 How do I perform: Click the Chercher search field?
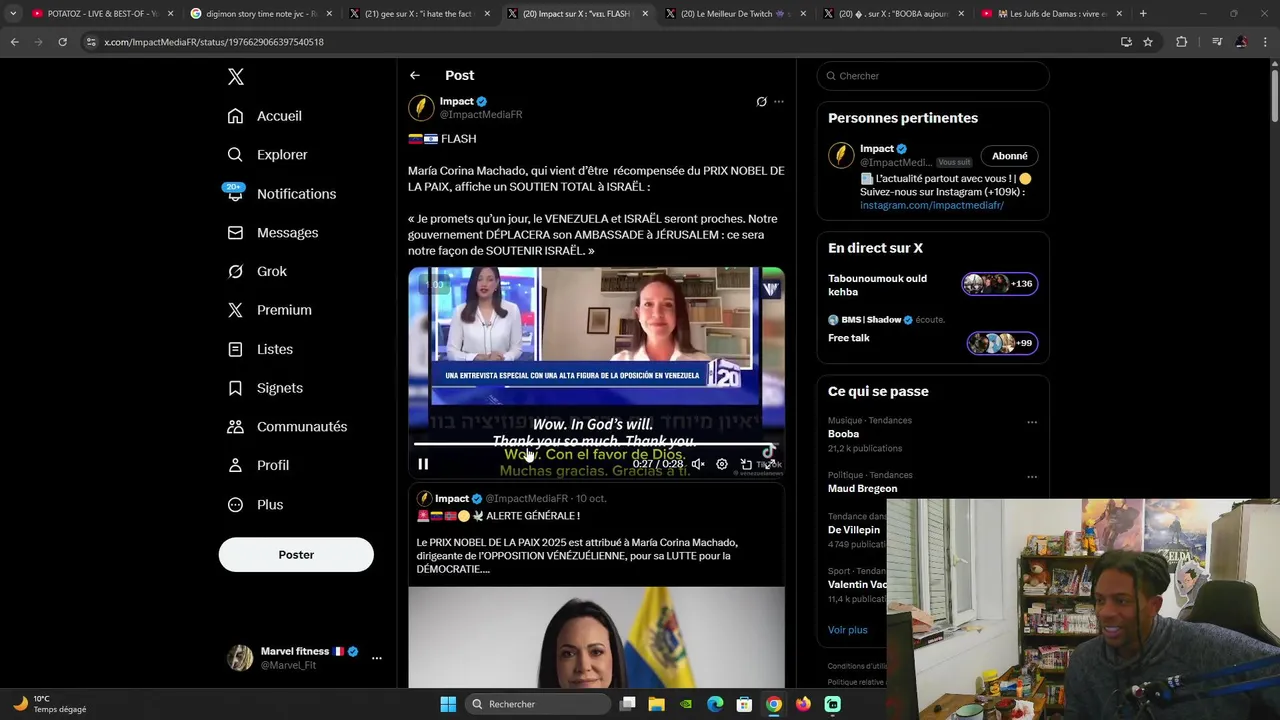(x=933, y=76)
